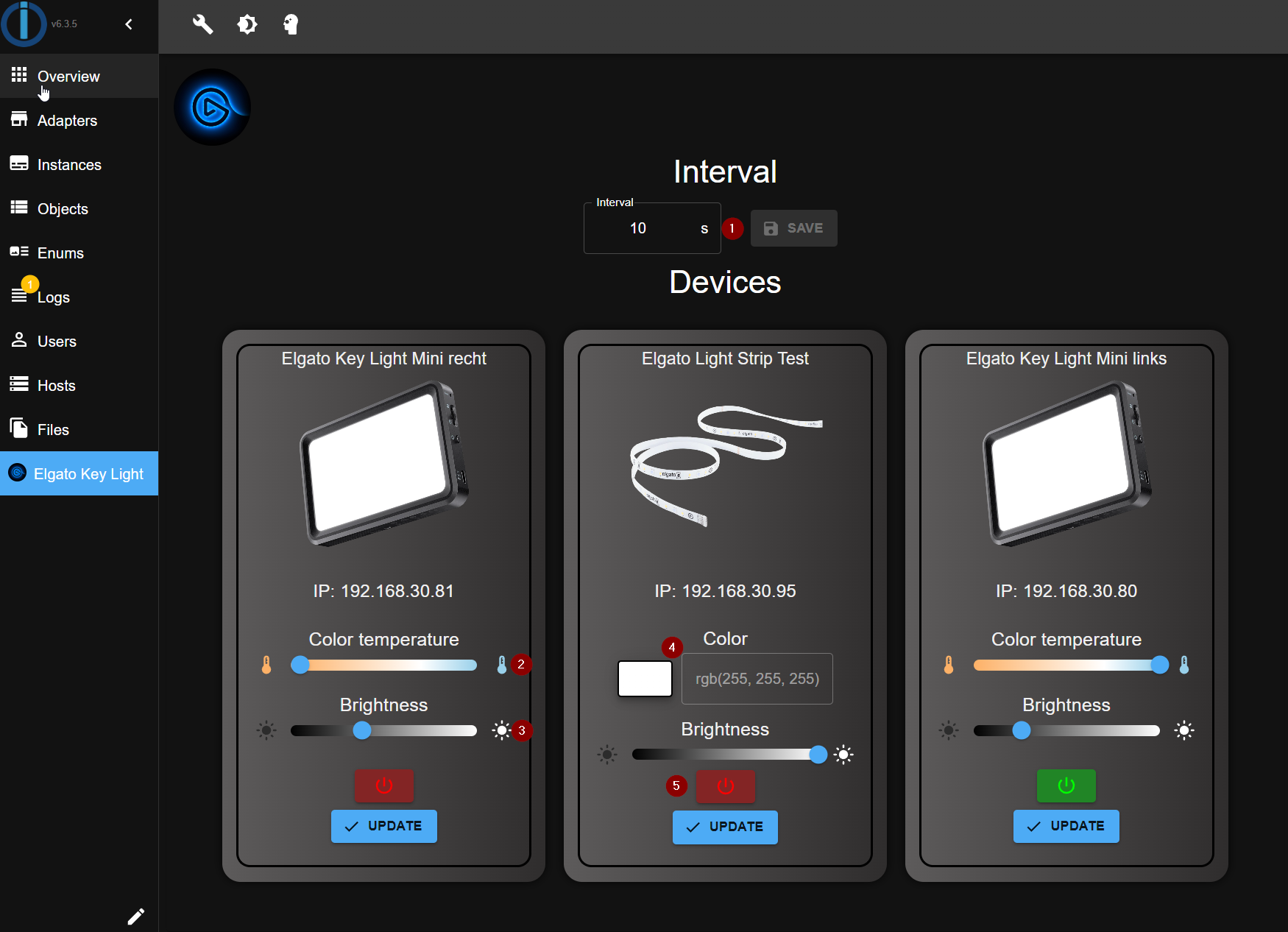The height and width of the screenshot is (932, 1288).
Task: Adjust brightness slider for Mini recht
Action: point(384,730)
